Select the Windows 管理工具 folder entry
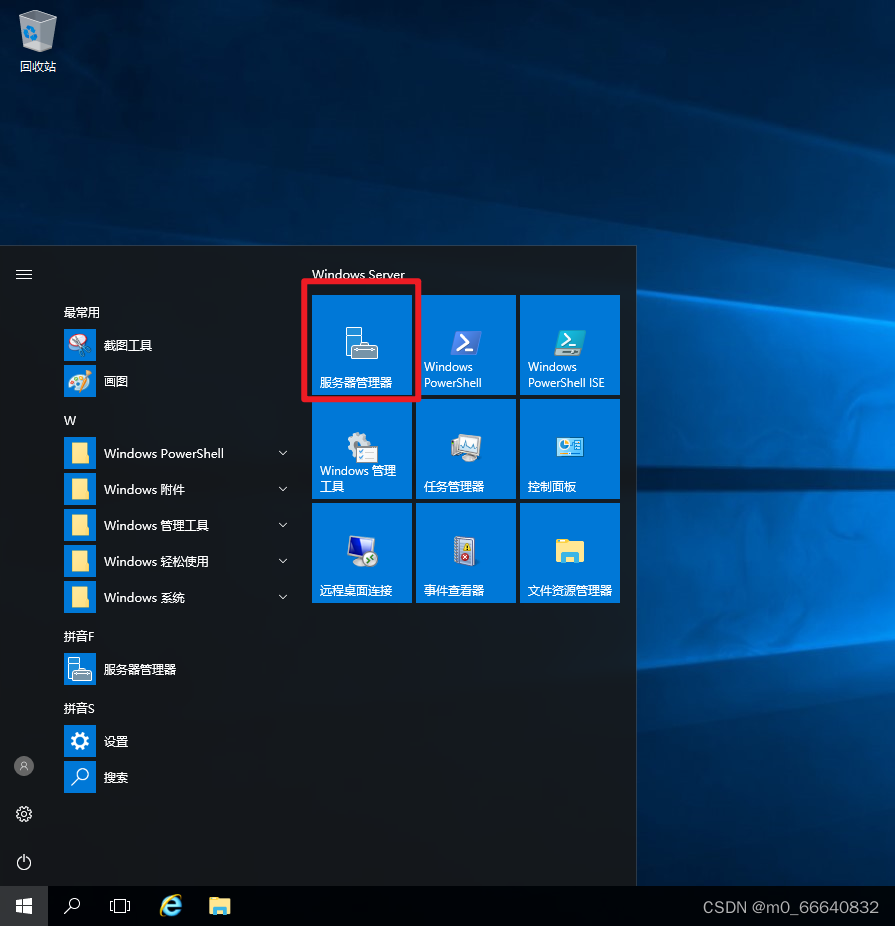895x926 pixels. tap(177, 525)
